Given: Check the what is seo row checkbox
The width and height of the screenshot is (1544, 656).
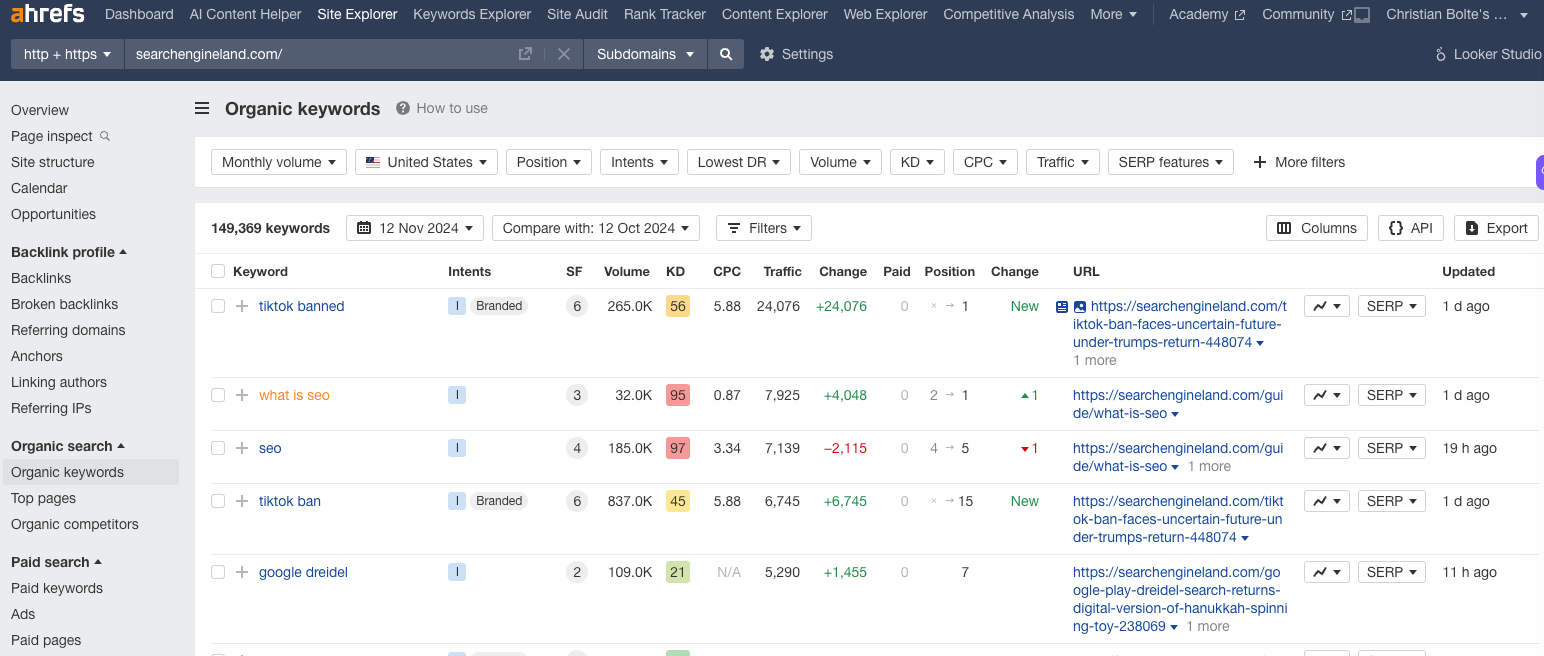Looking at the screenshot, I should pyautogui.click(x=218, y=395).
